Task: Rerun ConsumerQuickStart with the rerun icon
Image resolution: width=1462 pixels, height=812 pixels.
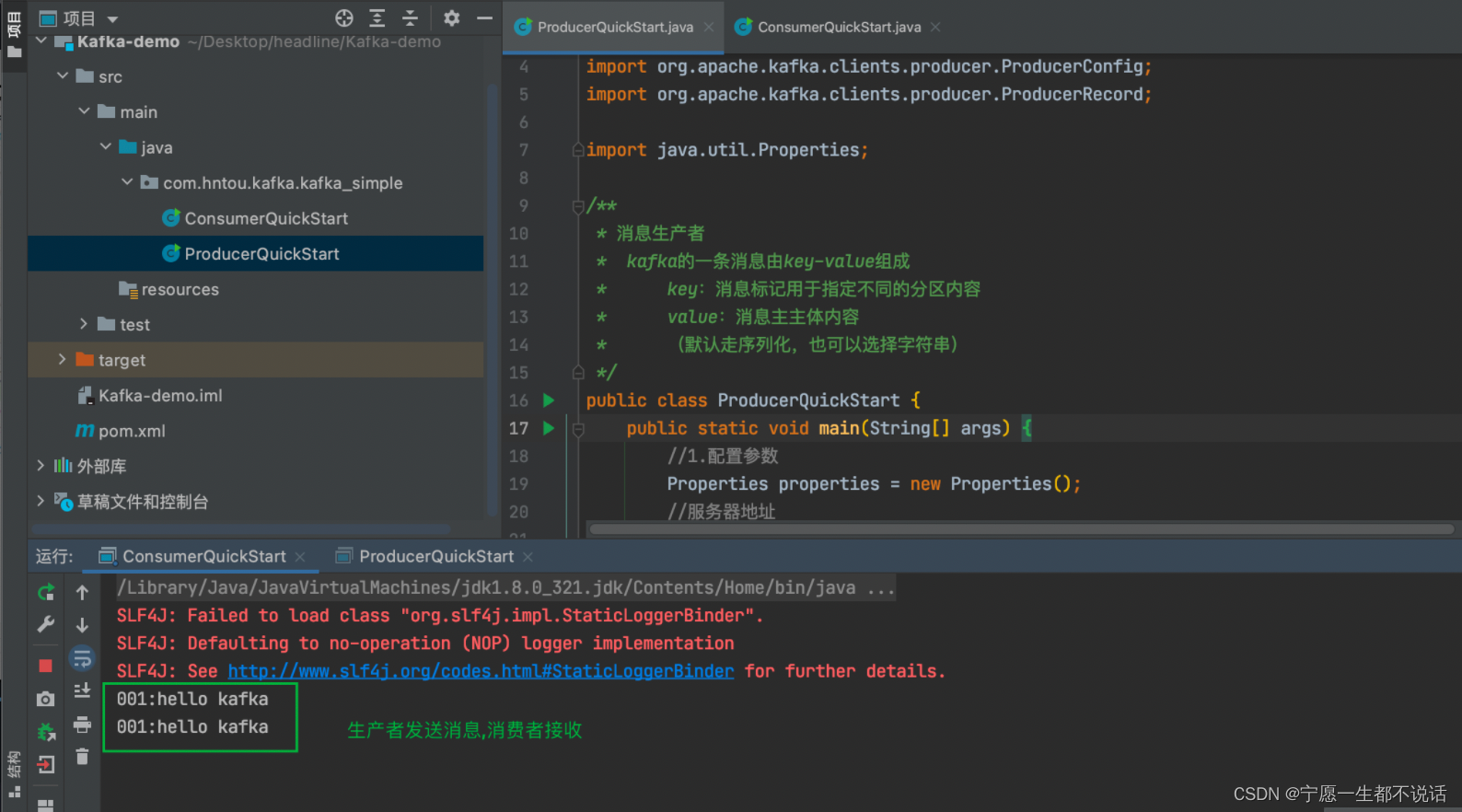Action: pos(46,592)
